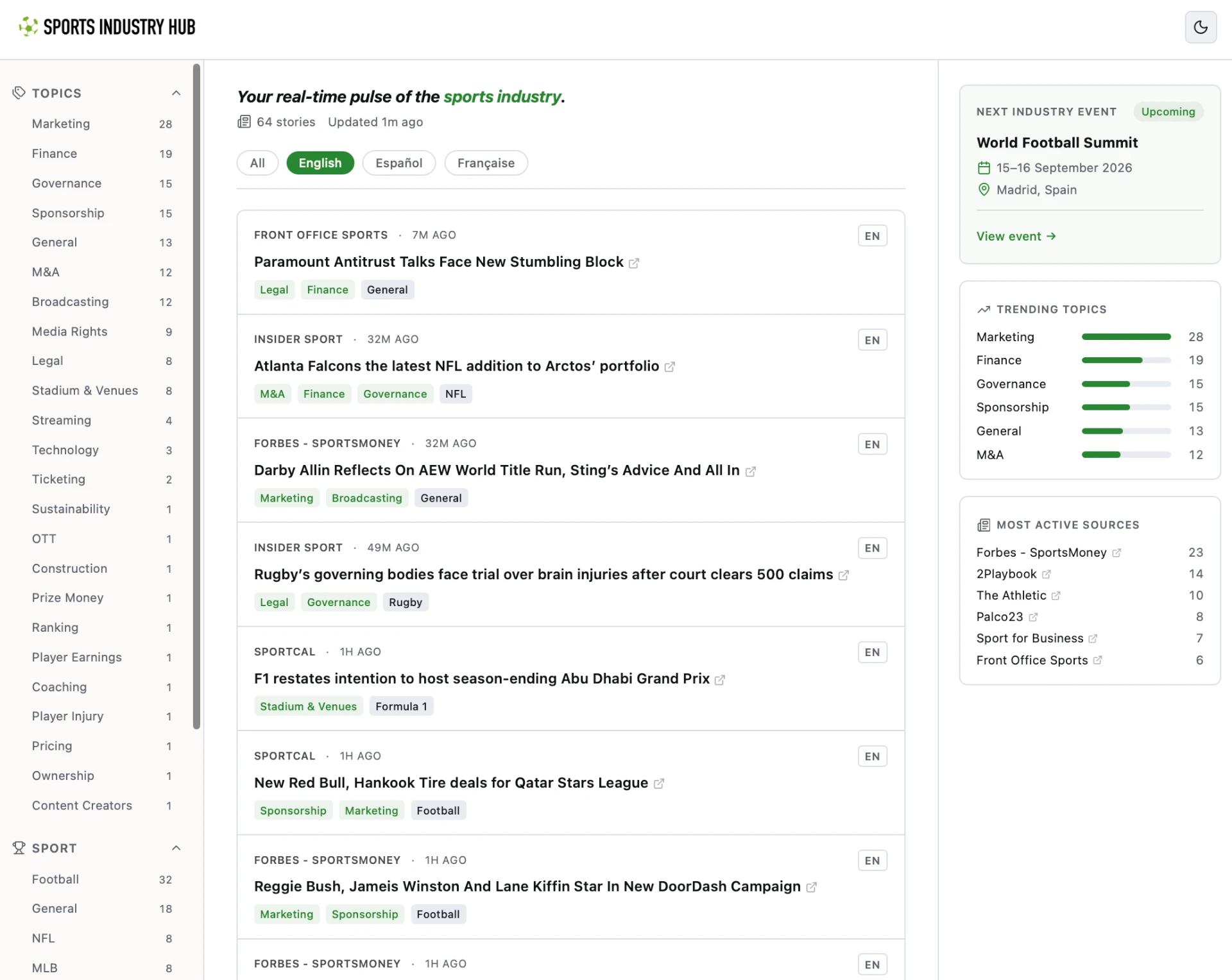Filter by Media Rights topic in sidebar

tap(102, 332)
